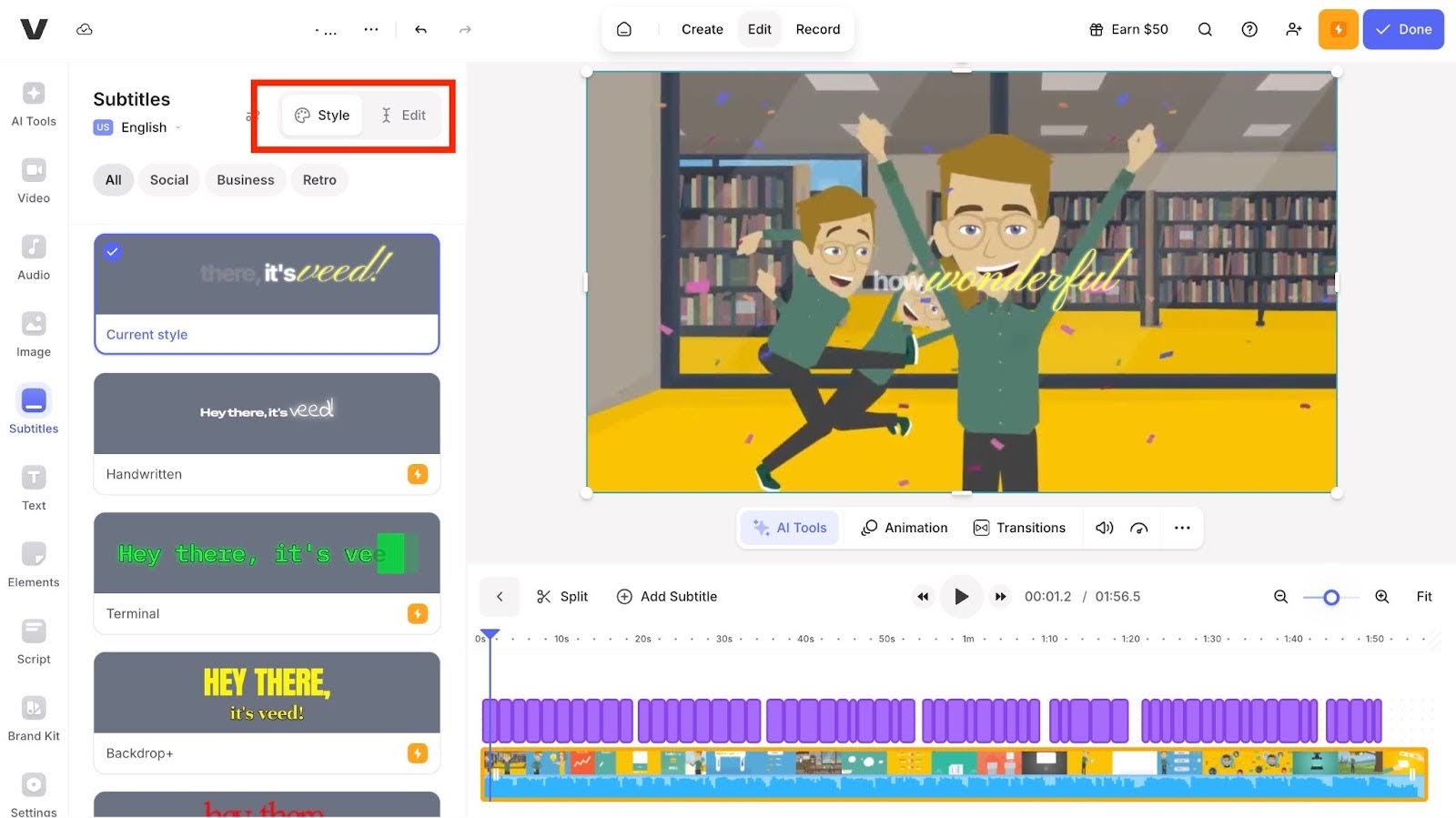
Task: Adjust volume with the speaker icon
Action: (1104, 528)
